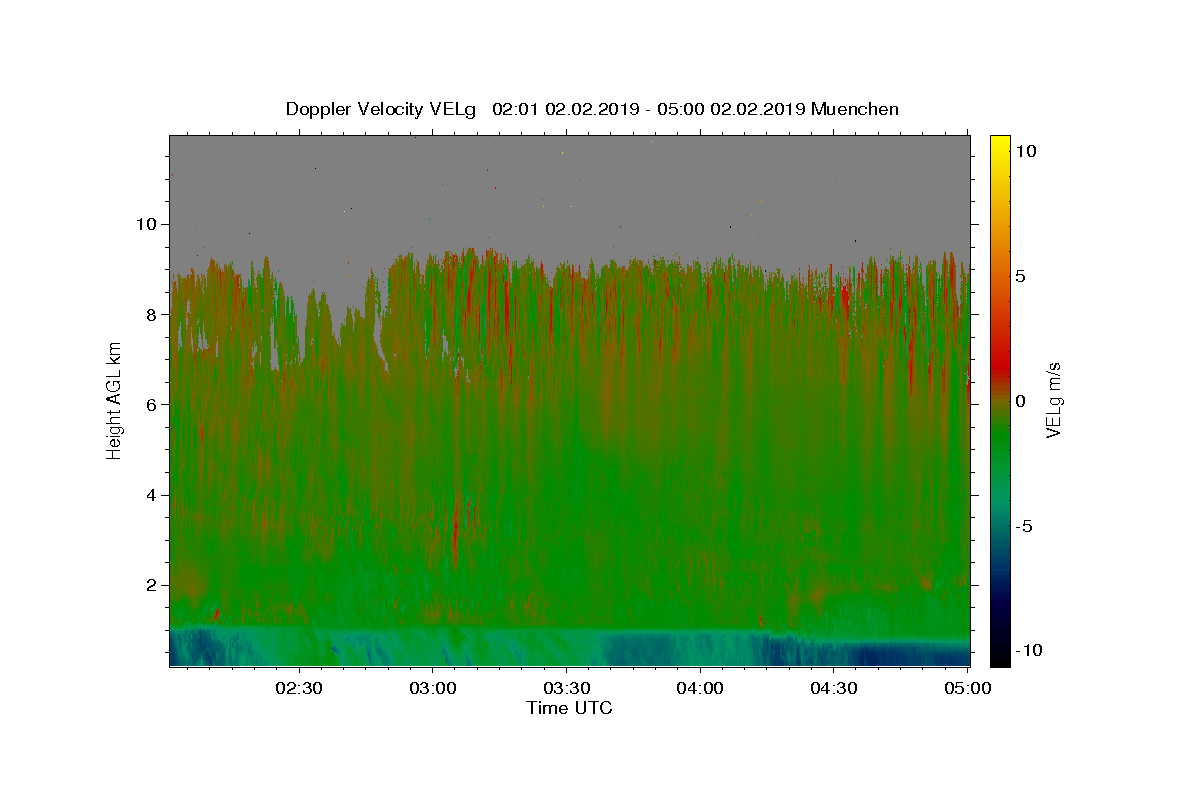Screen dimensions: 1200x800
Task: Click the black bottom of the colorbar
Action: (x=1000, y=660)
